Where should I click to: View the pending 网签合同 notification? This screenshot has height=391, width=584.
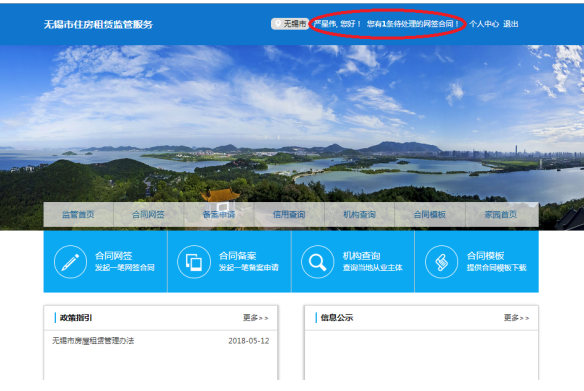point(412,24)
